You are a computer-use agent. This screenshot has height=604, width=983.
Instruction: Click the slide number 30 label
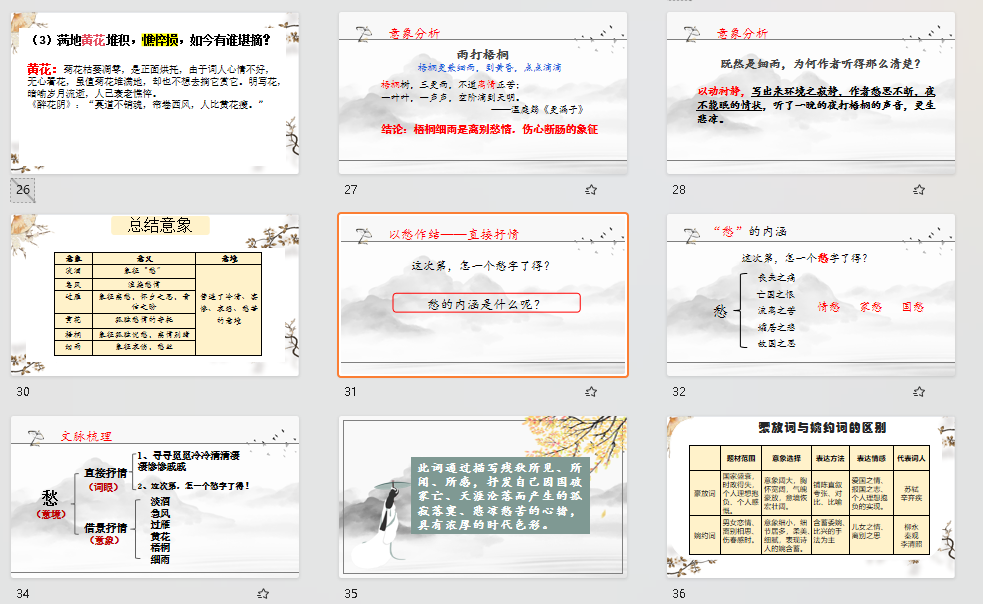click(x=23, y=392)
